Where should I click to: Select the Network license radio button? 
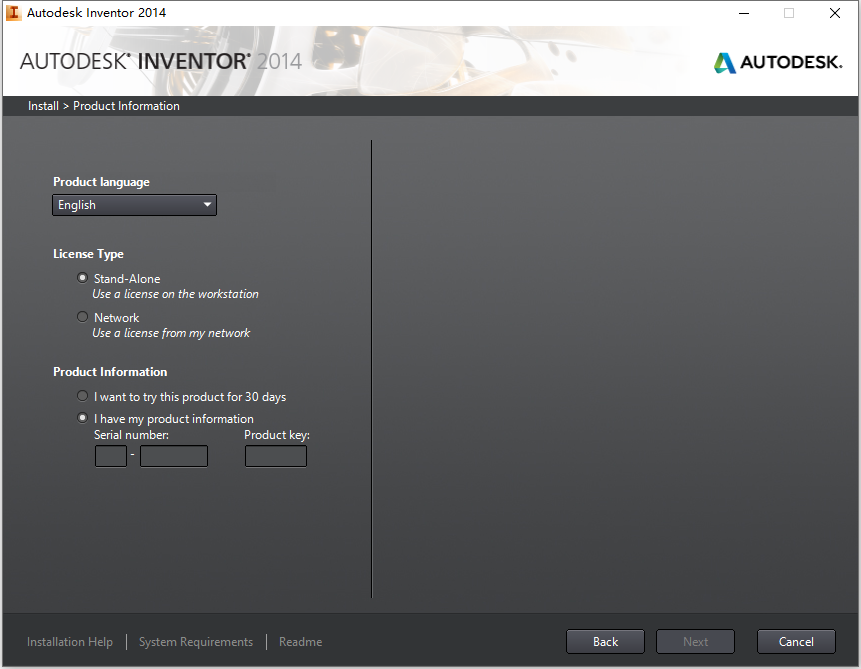[x=82, y=317]
